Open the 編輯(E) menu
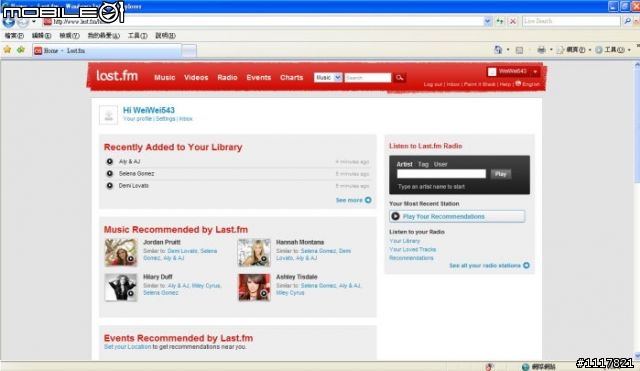This screenshot has width=640, height=371. click(41, 36)
